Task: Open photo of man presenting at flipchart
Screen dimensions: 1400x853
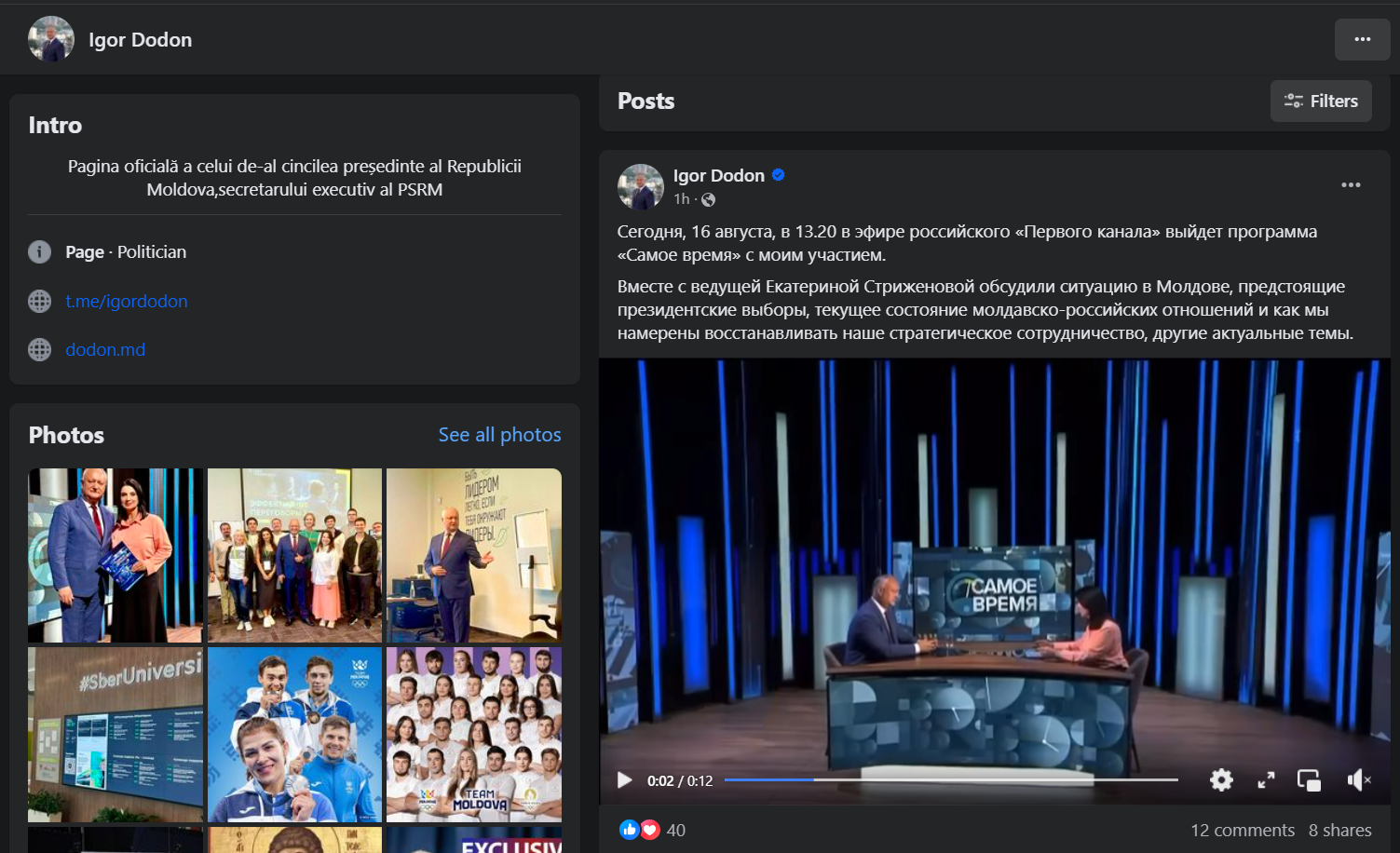Action: [474, 555]
